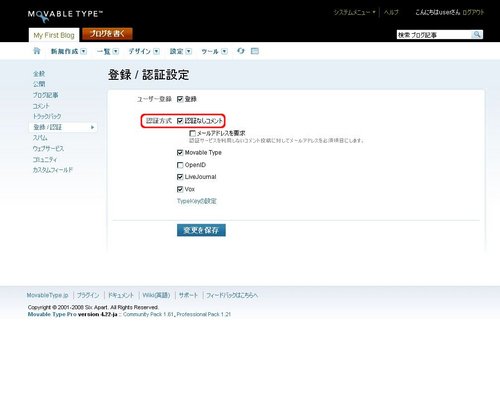500x394 pixels.
Task: Open the ツール dropdown menu
Action: (x=214, y=51)
